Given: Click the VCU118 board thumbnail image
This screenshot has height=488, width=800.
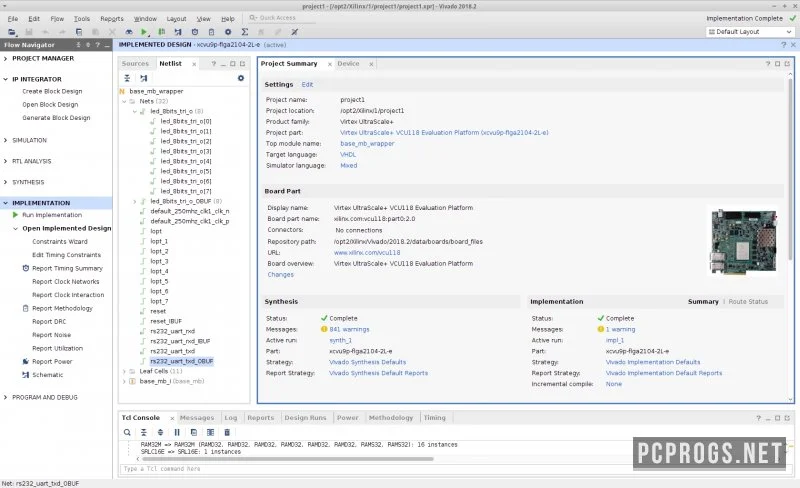Looking at the screenshot, I should 743,241.
